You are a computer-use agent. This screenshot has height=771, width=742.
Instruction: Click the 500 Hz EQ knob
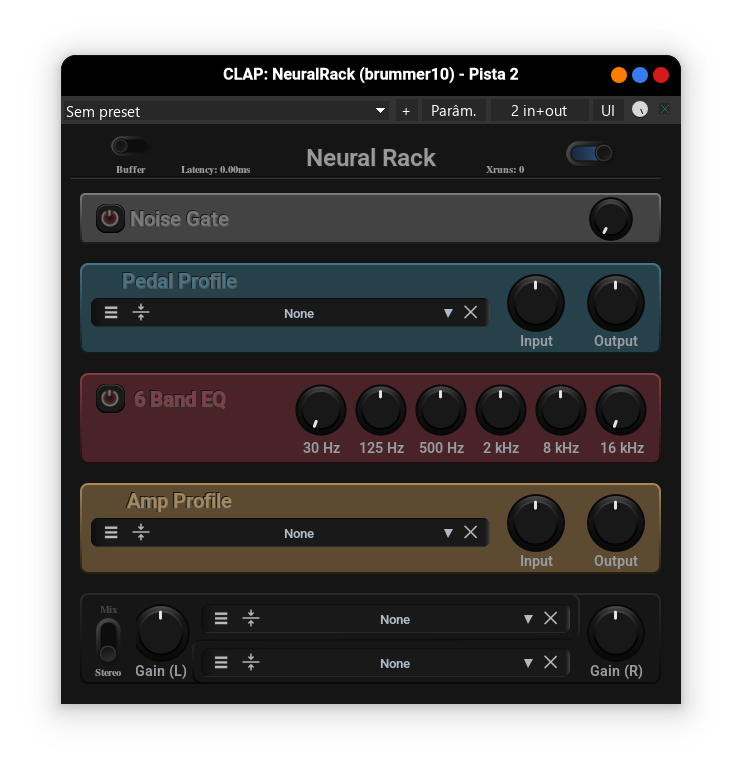coord(441,410)
